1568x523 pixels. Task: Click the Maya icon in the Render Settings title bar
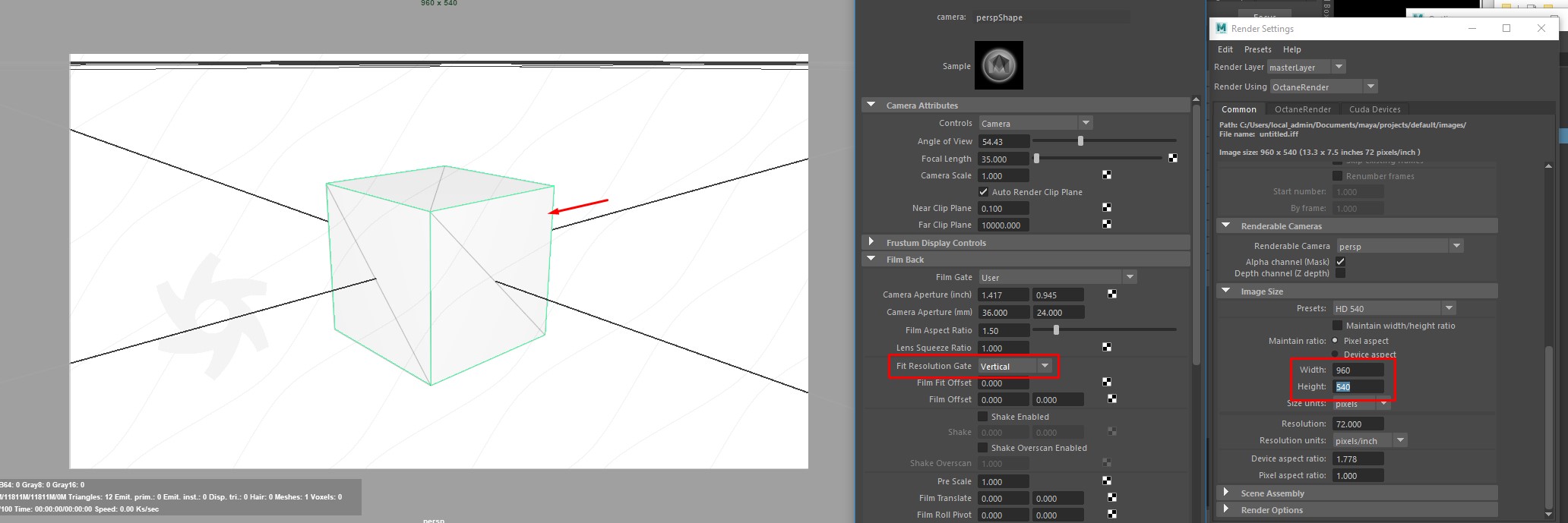1221,28
